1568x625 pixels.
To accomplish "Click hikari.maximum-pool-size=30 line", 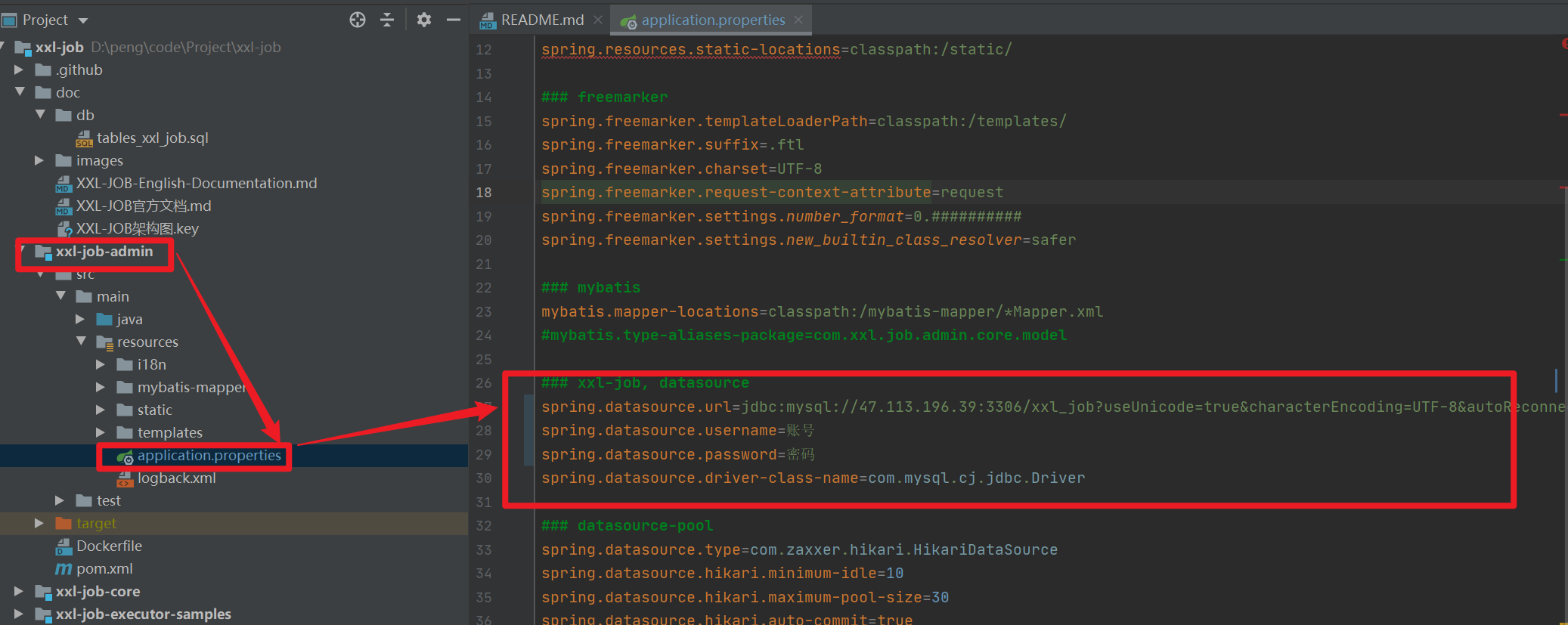I will [x=745, y=597].
